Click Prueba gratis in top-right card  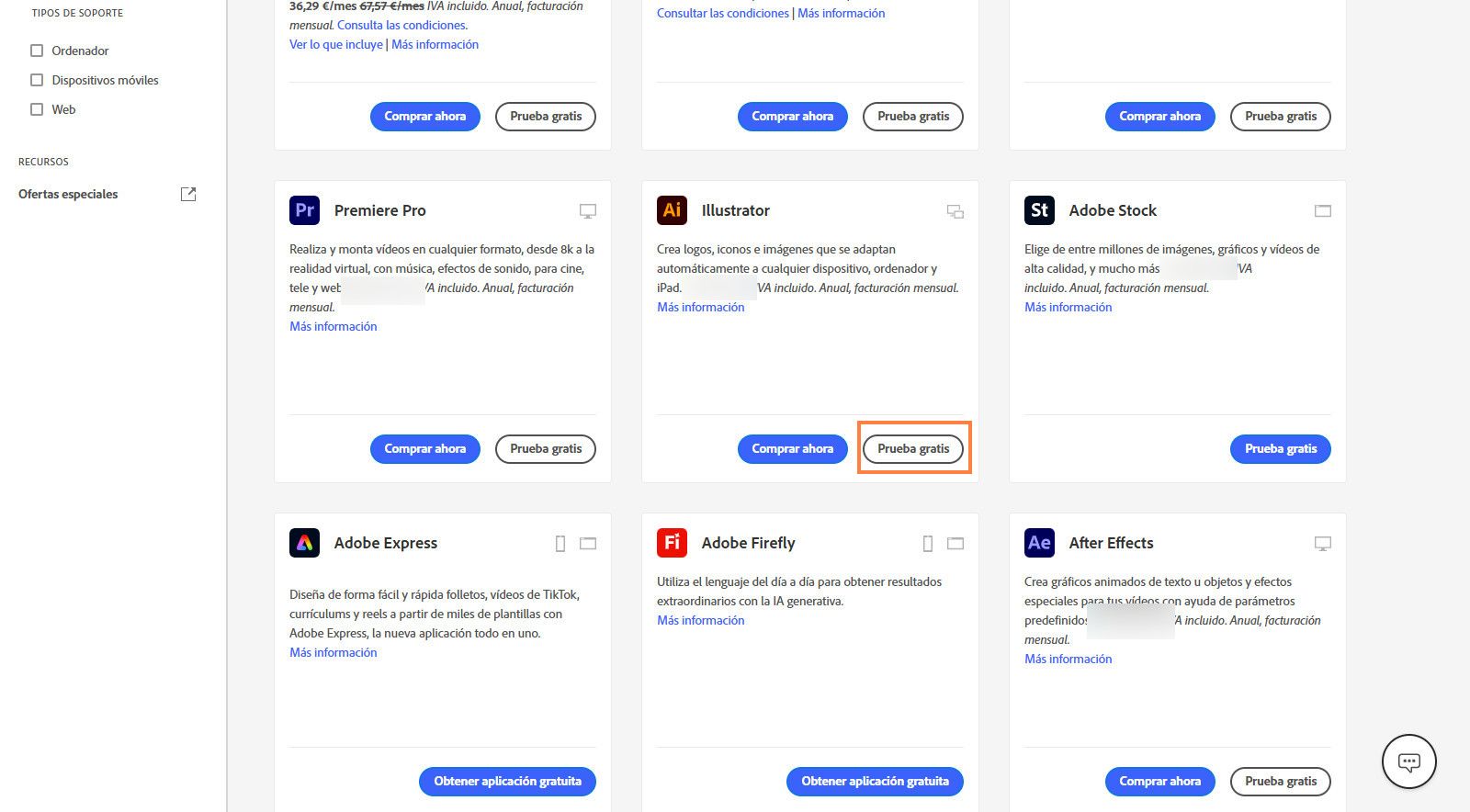coord(1281,117)
